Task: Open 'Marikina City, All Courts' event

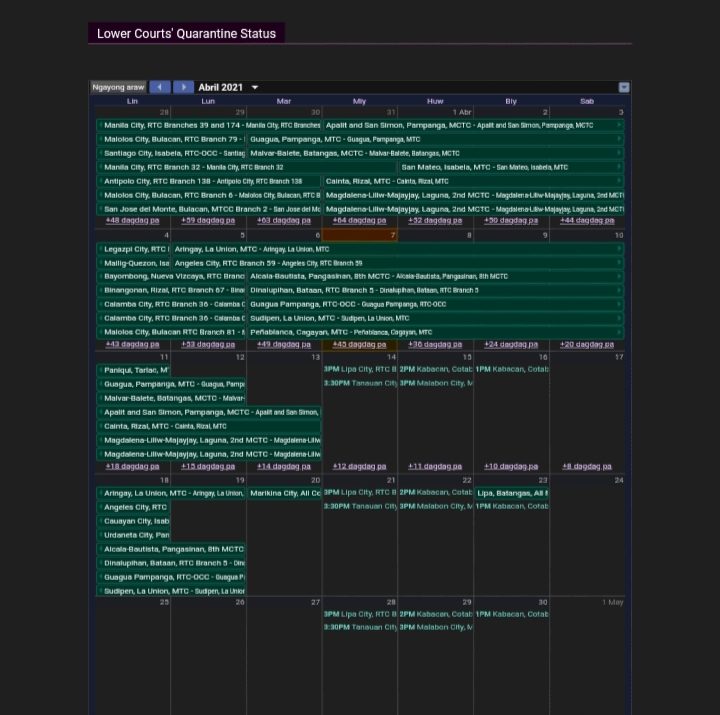Action: coord(284,493)
